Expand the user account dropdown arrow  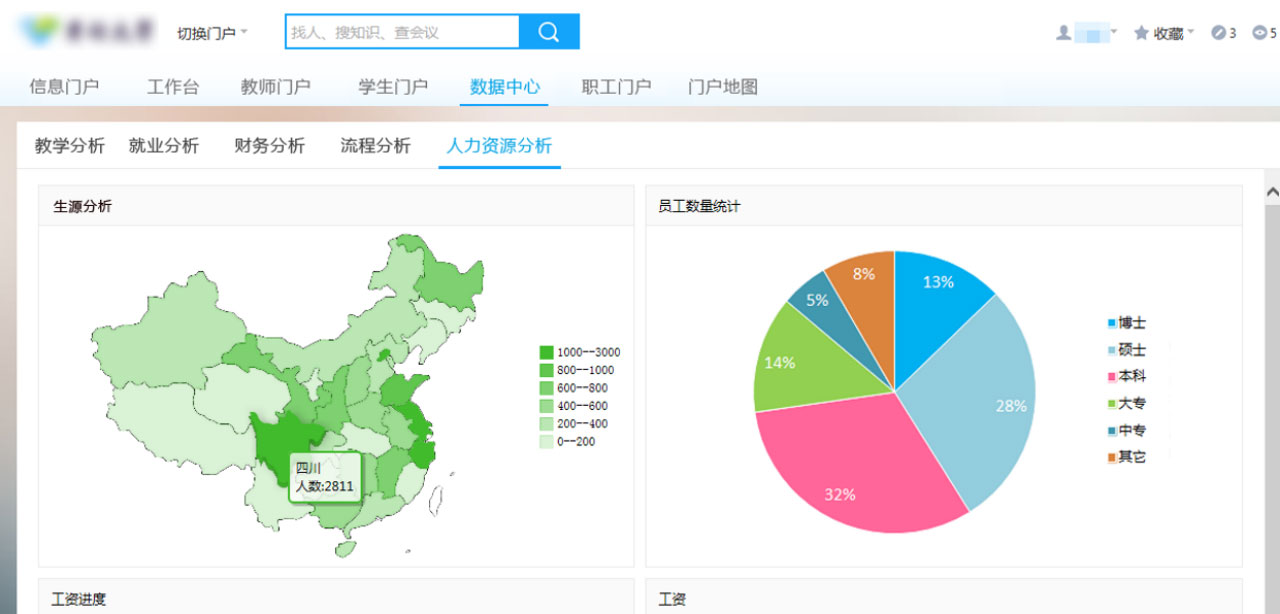1114,32
